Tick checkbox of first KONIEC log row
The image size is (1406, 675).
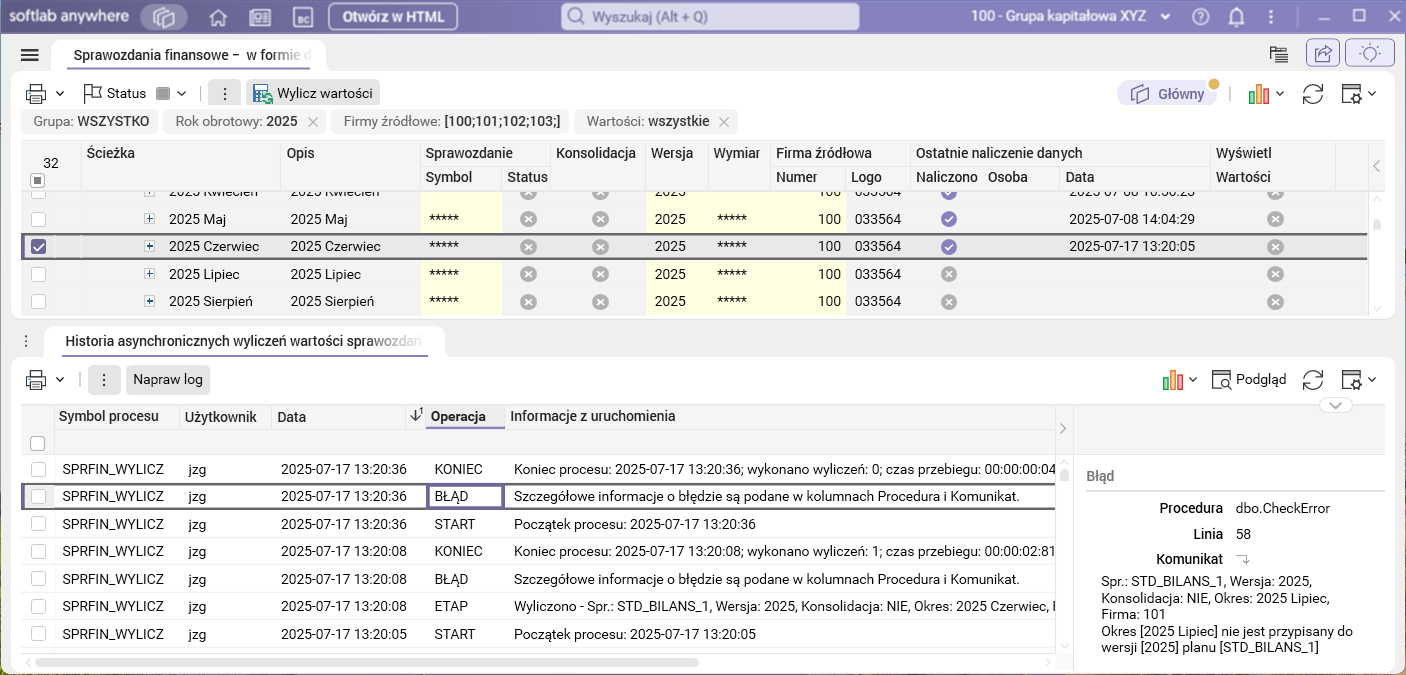pos(38,469)
